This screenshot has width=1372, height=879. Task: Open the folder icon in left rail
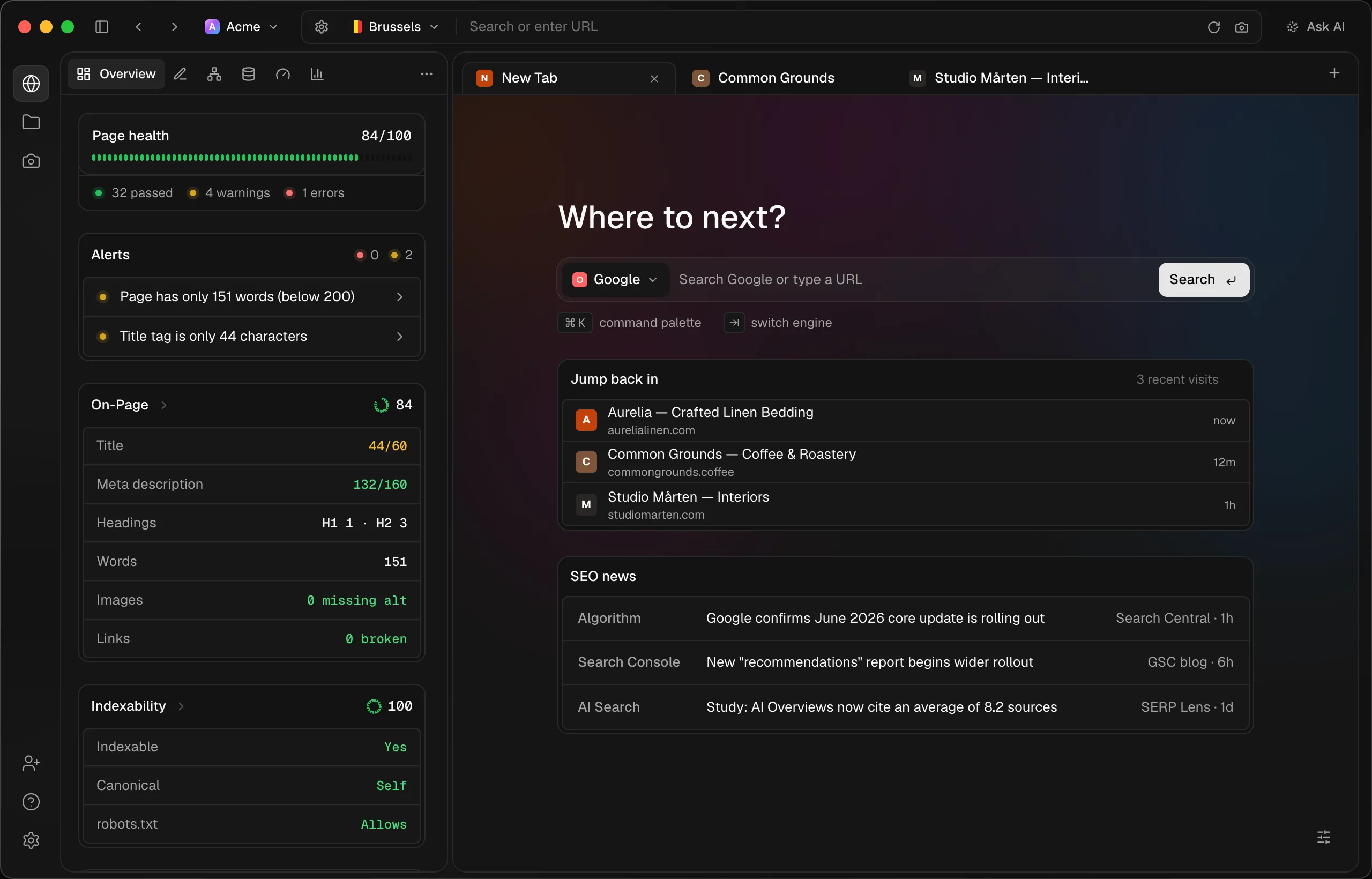[31, 122]
